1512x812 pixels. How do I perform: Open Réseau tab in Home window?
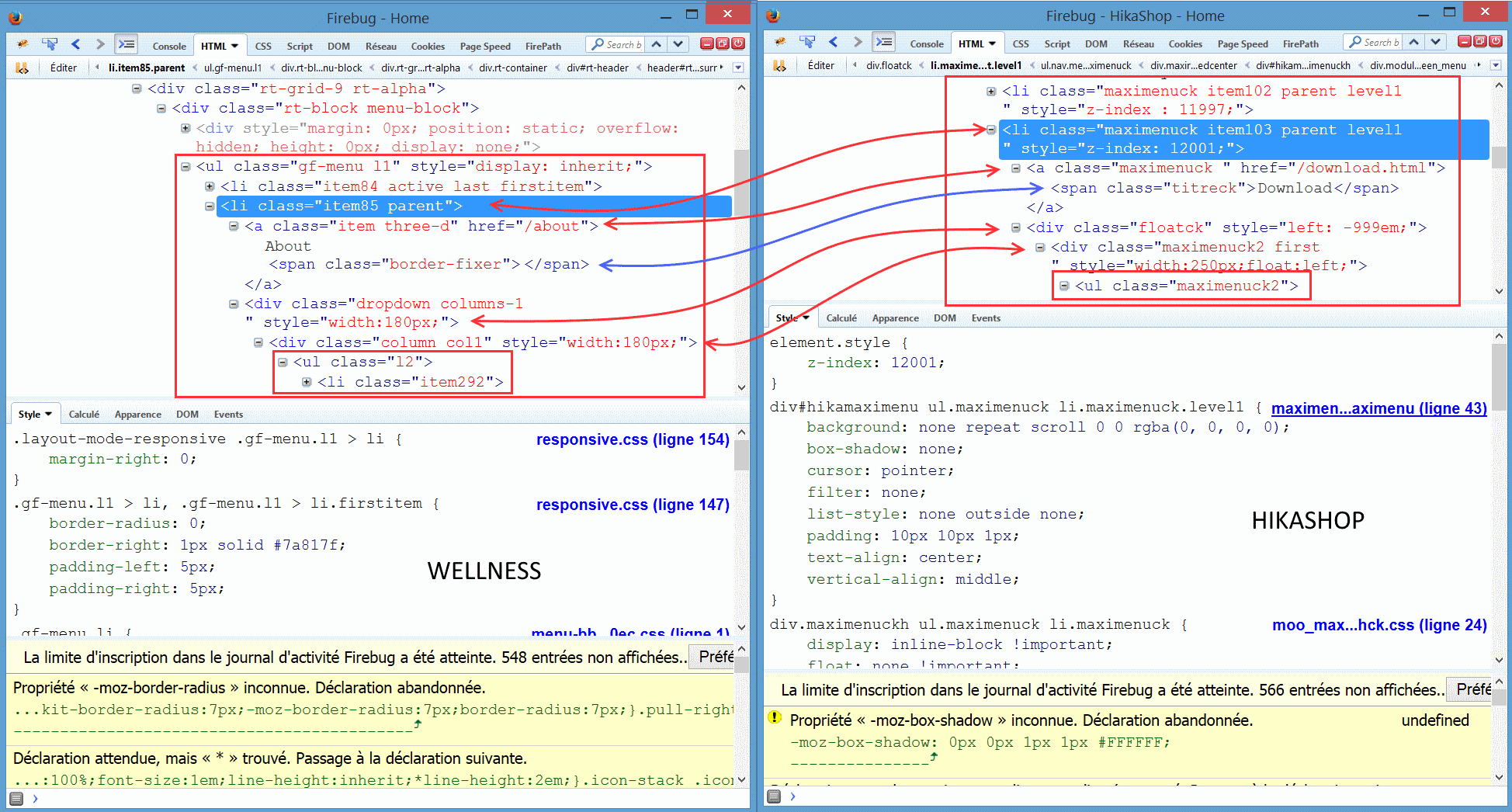coord(381,47)
